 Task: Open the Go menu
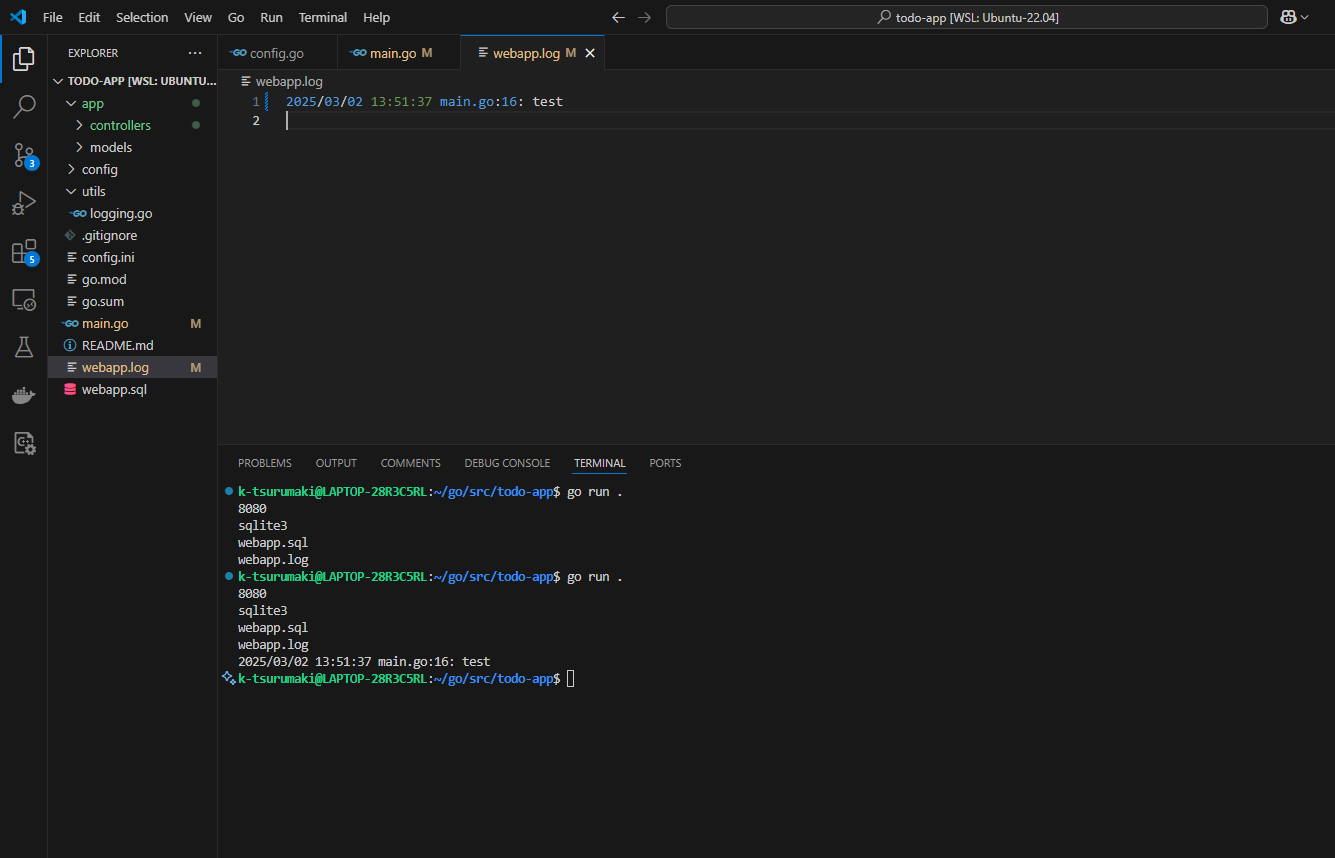[236, 17]
